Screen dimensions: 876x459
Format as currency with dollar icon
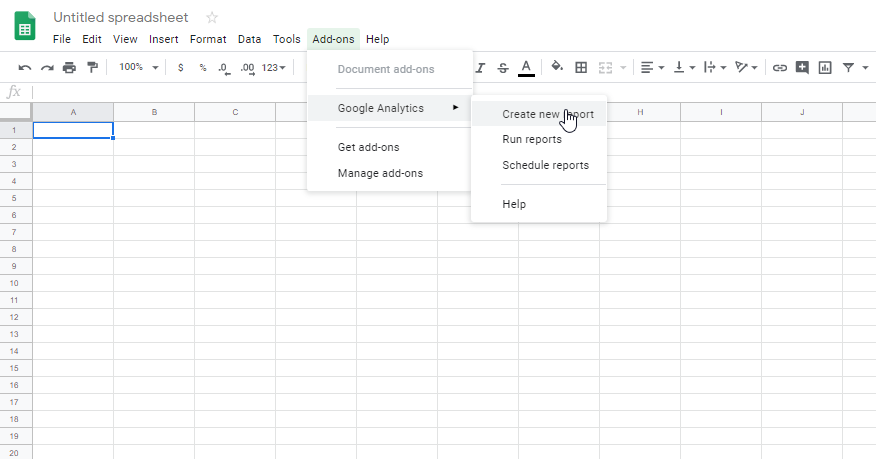pyautogui.click(x=180, y=68)
